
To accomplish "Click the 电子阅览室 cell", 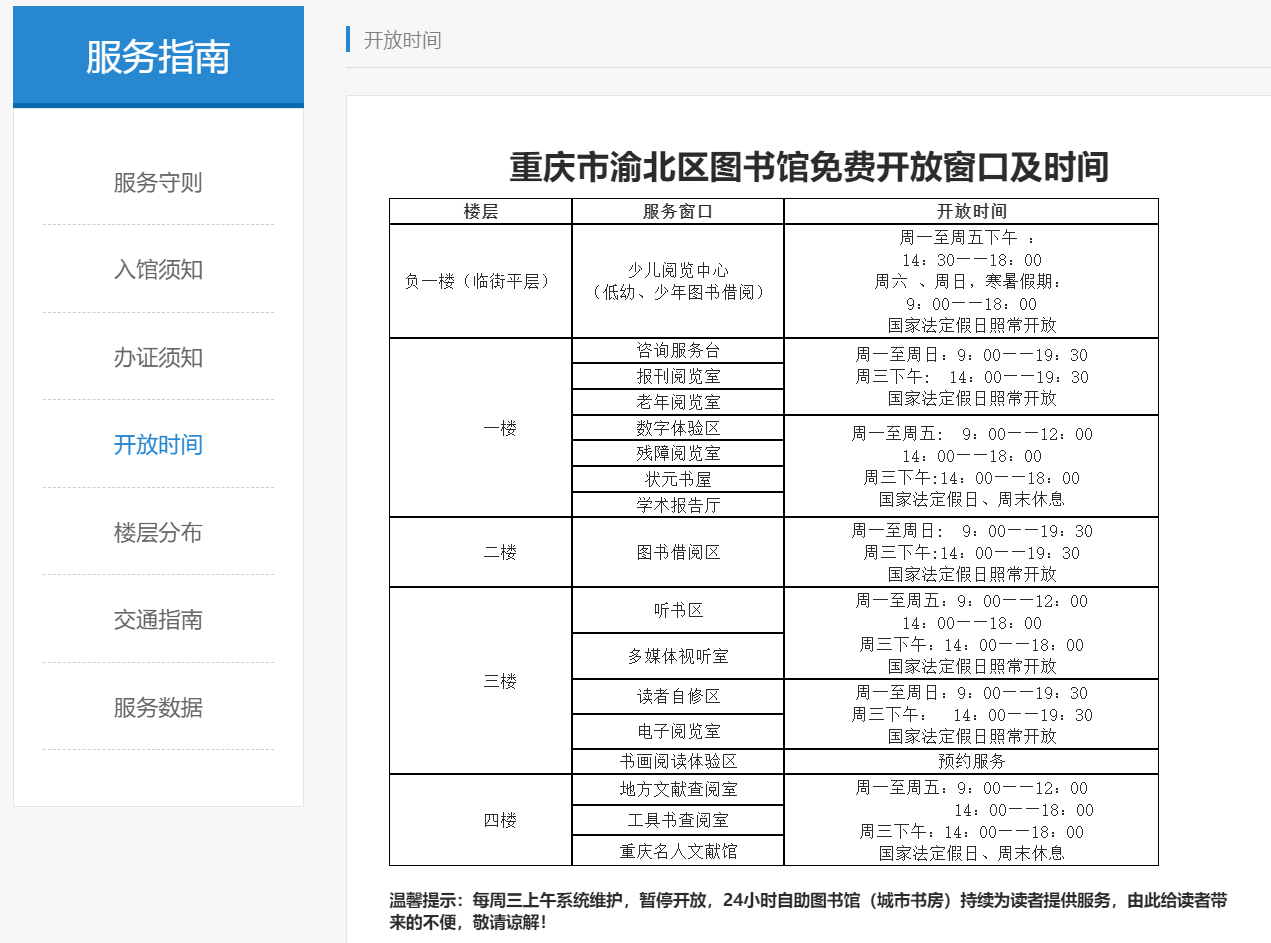I will [678, 731].
